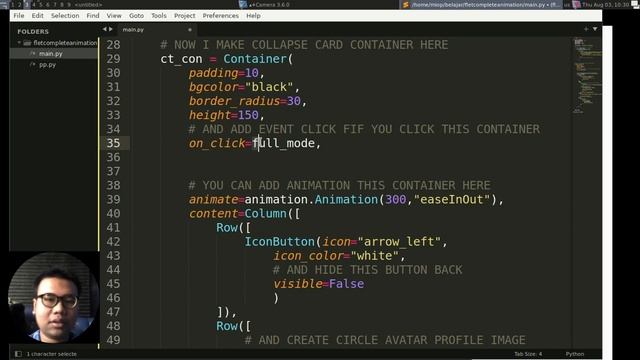Image resolution: width=640 pixels, height=360 pixels.
Task: Click the Sublime Text main.py taskbar entry
Action: point(481,4)
